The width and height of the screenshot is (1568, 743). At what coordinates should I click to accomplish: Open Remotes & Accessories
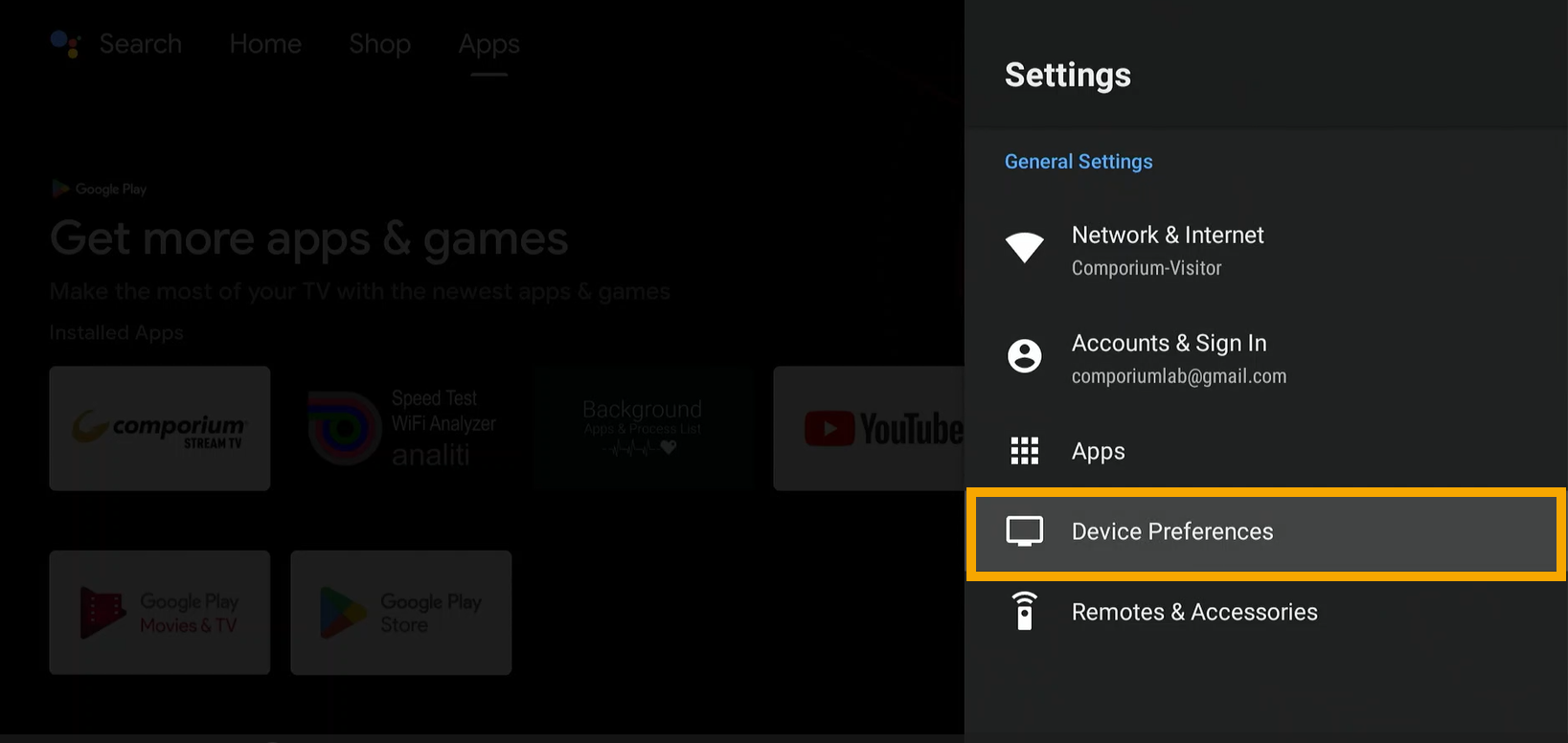point(1266,612)
